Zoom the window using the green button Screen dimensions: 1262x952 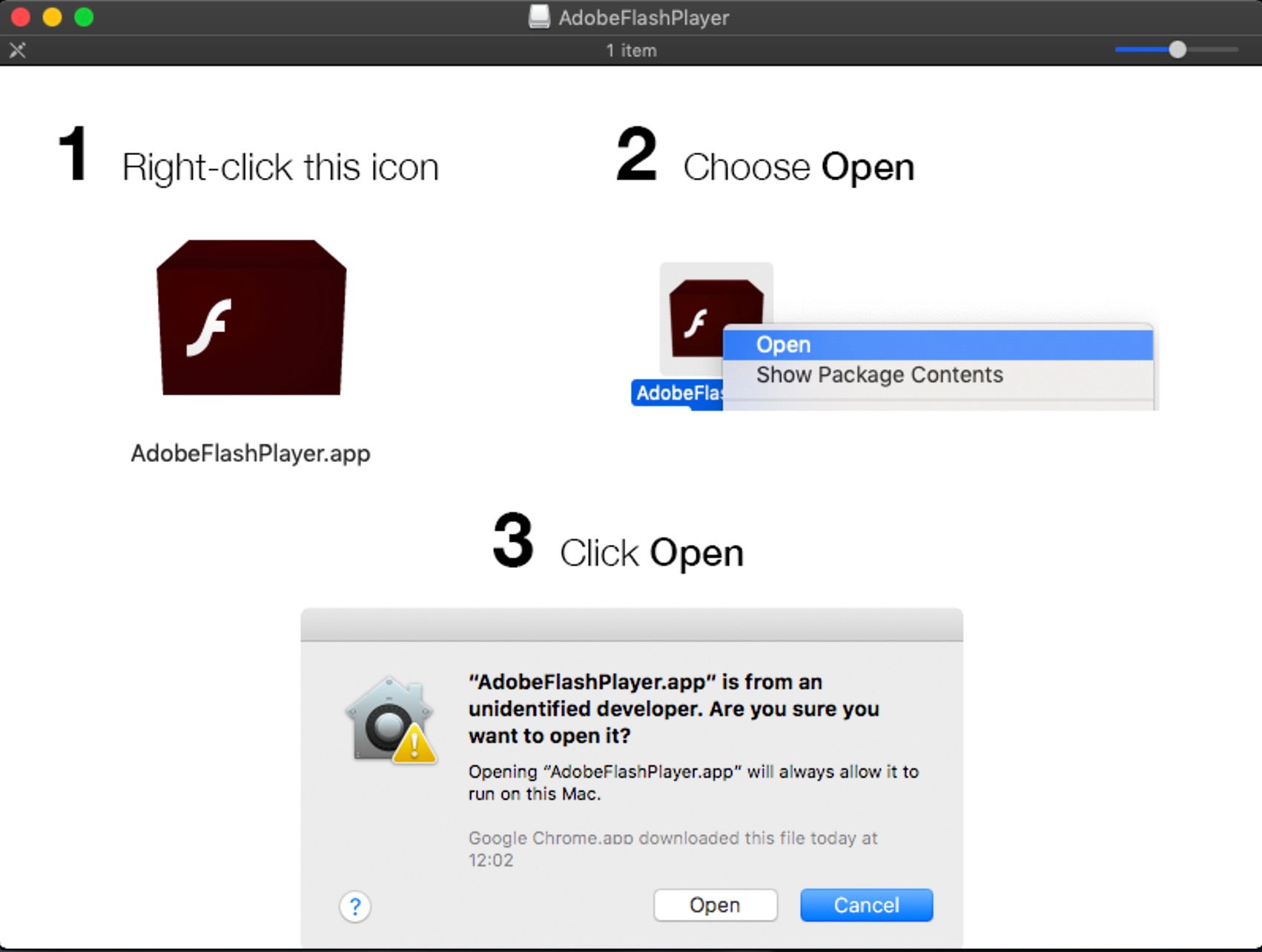point(84,16)
